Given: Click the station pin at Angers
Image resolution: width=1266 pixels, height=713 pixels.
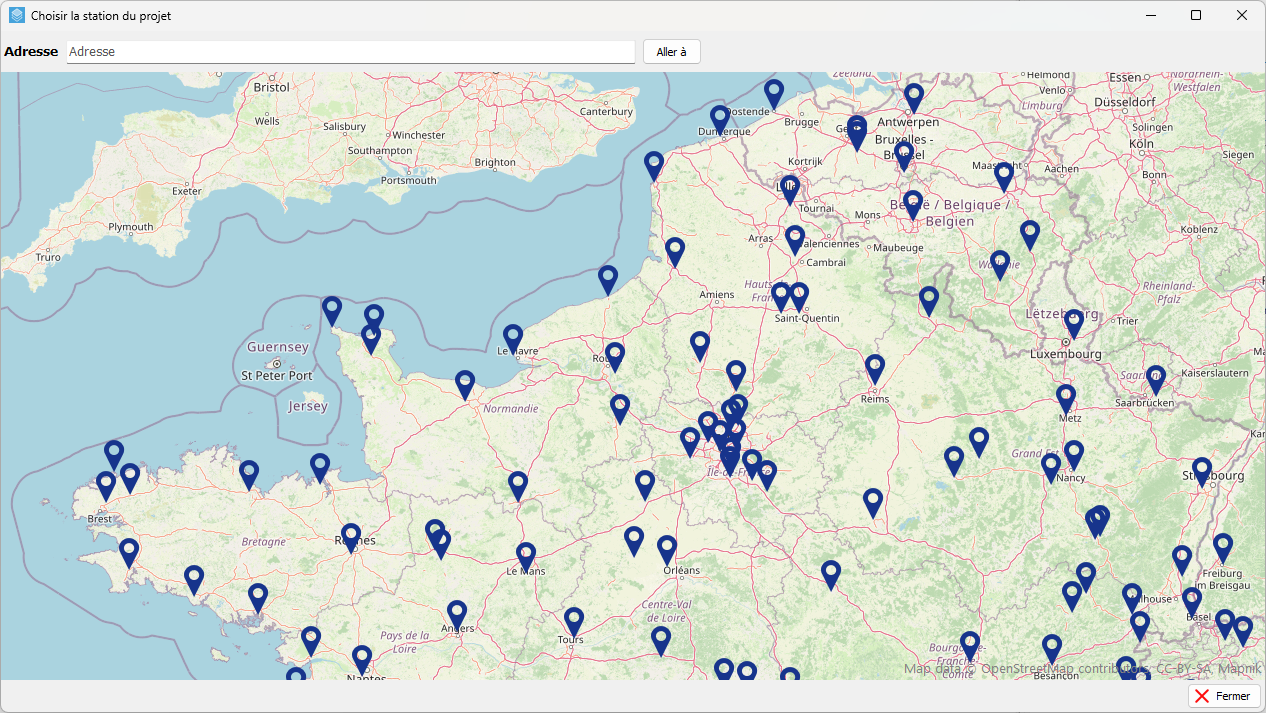Looking at the screenshot, I should tap(457, 613).
